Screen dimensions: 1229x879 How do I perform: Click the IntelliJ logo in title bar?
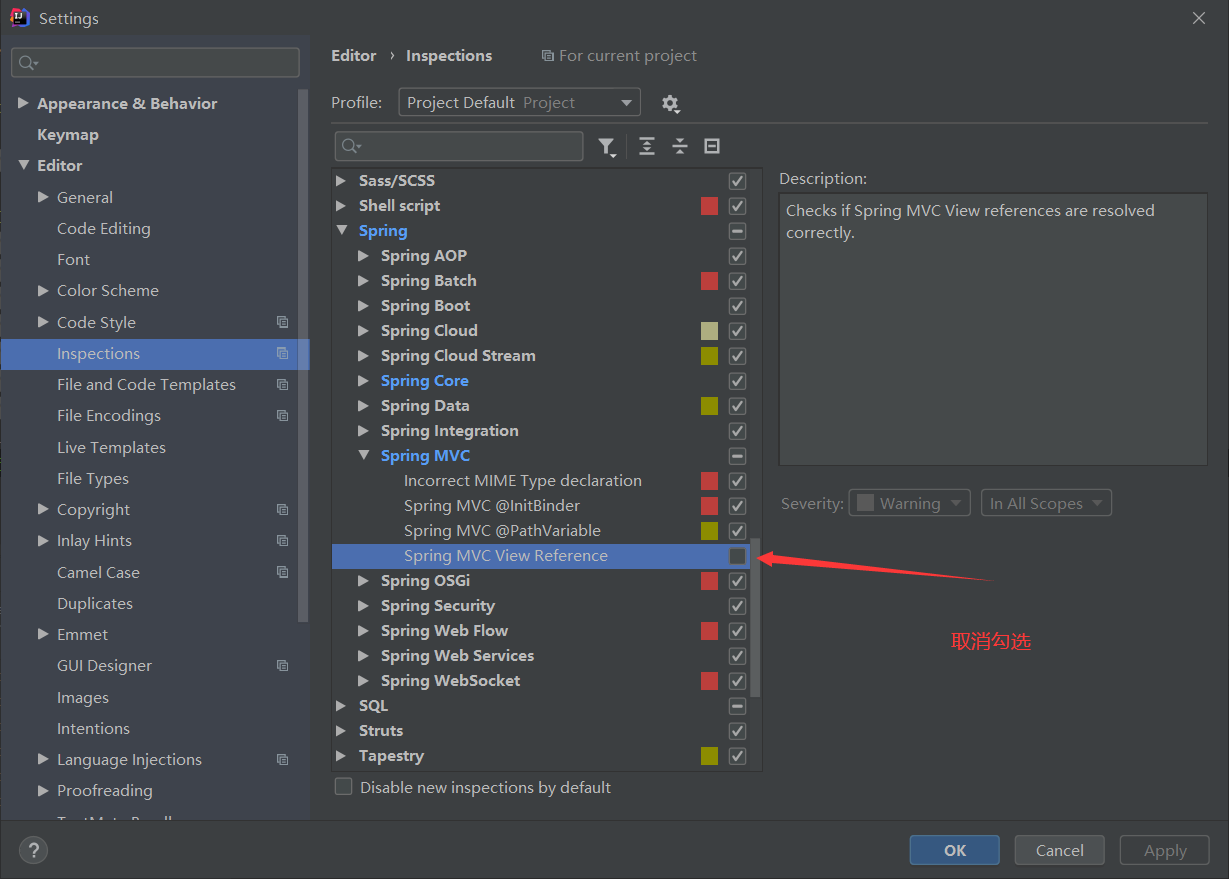tap(20, 17)
